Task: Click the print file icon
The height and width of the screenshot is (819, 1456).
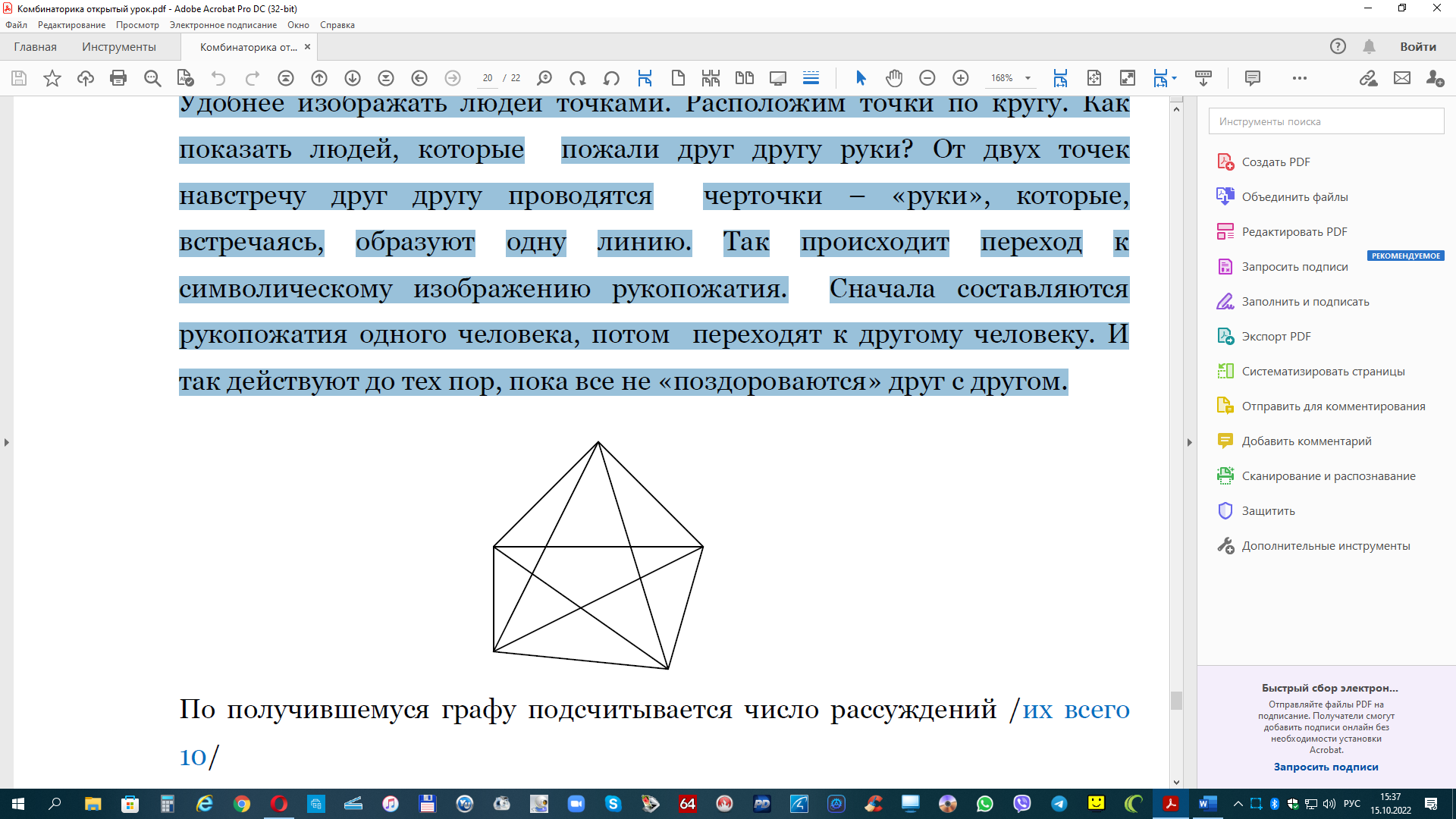Action: 118,78
